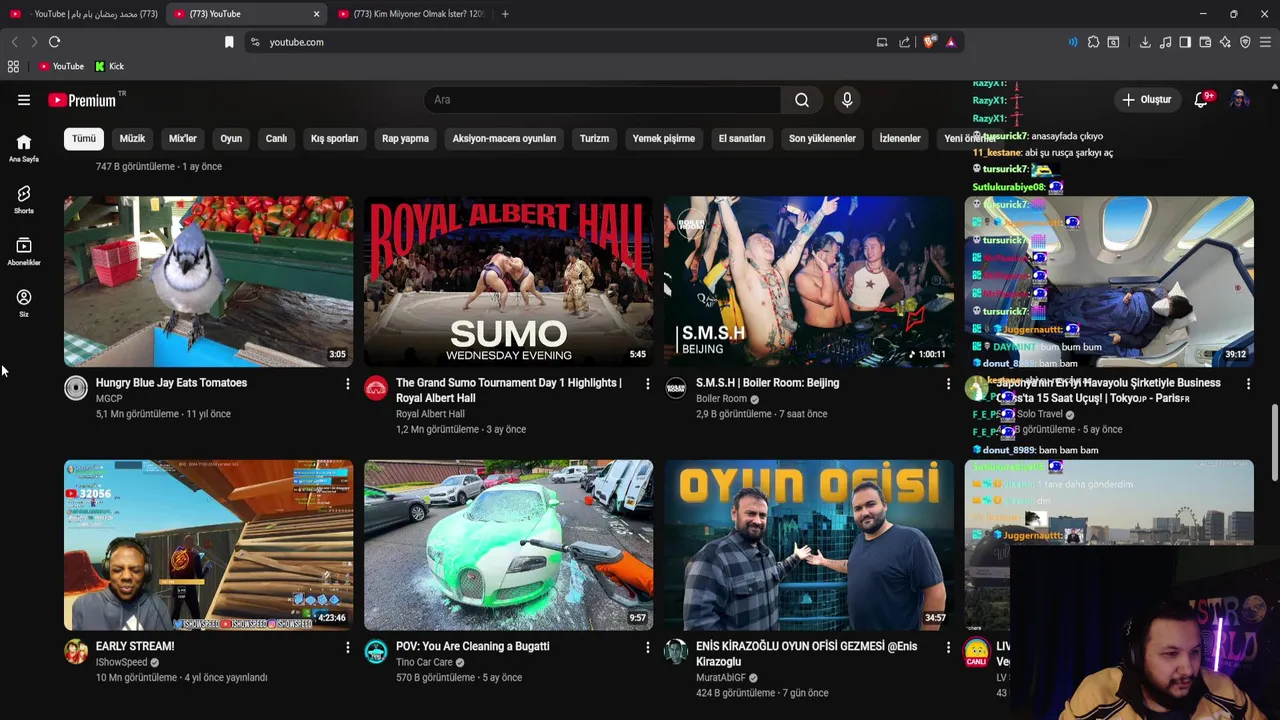The width and height of the screenshot is (1280, 720).
Task: Open the Leo AI sparkle icon
Action: click(x=1225, y=42)
